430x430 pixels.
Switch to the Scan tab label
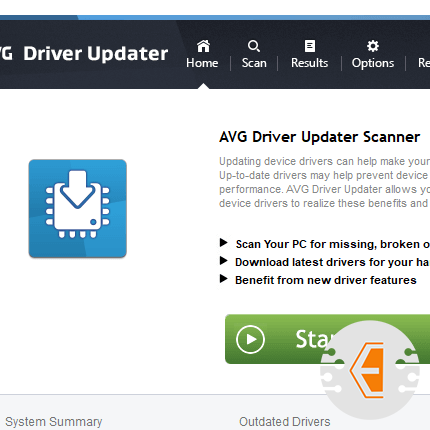click(254, 63)
